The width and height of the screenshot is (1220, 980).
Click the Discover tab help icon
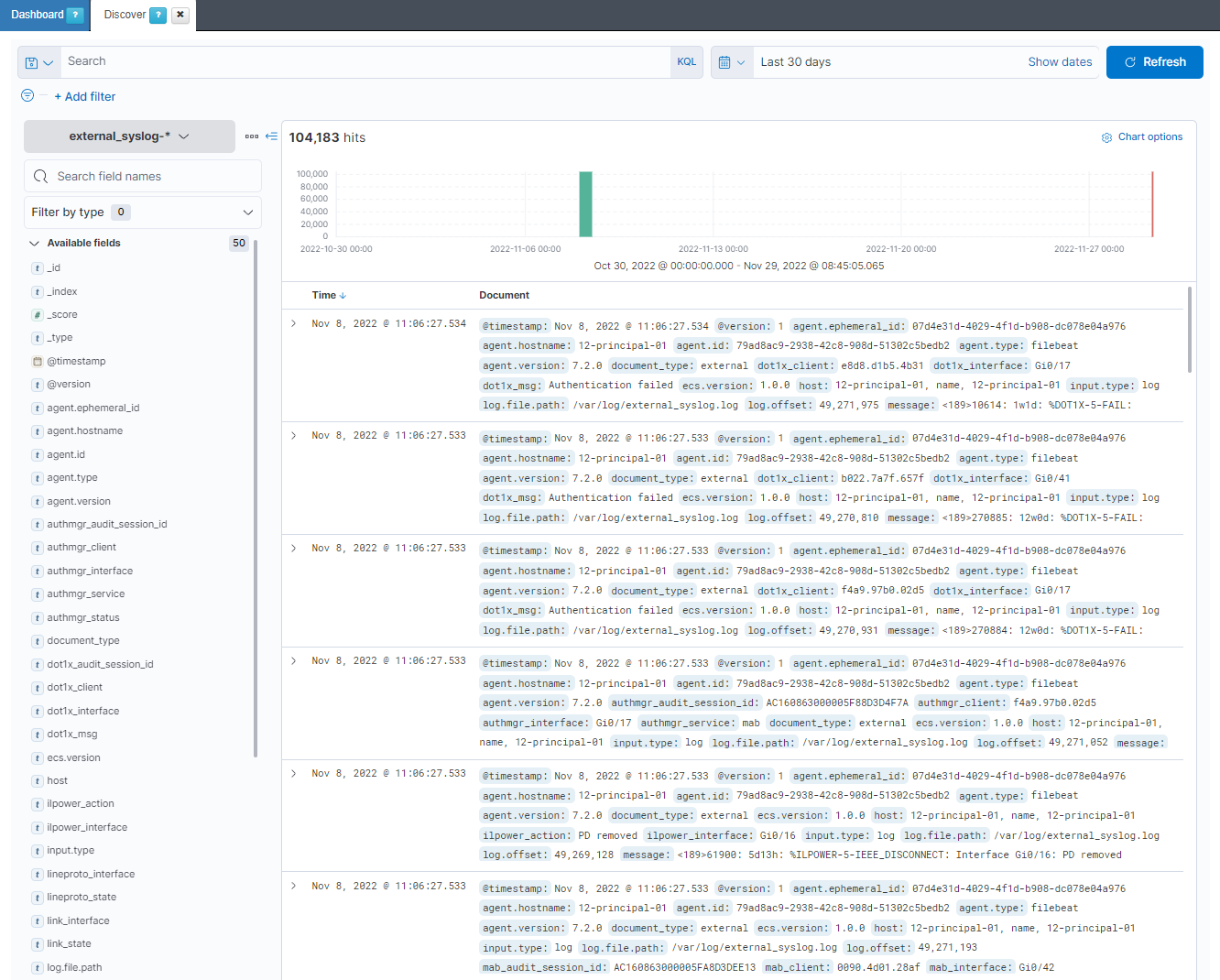(x=158, y=15)
